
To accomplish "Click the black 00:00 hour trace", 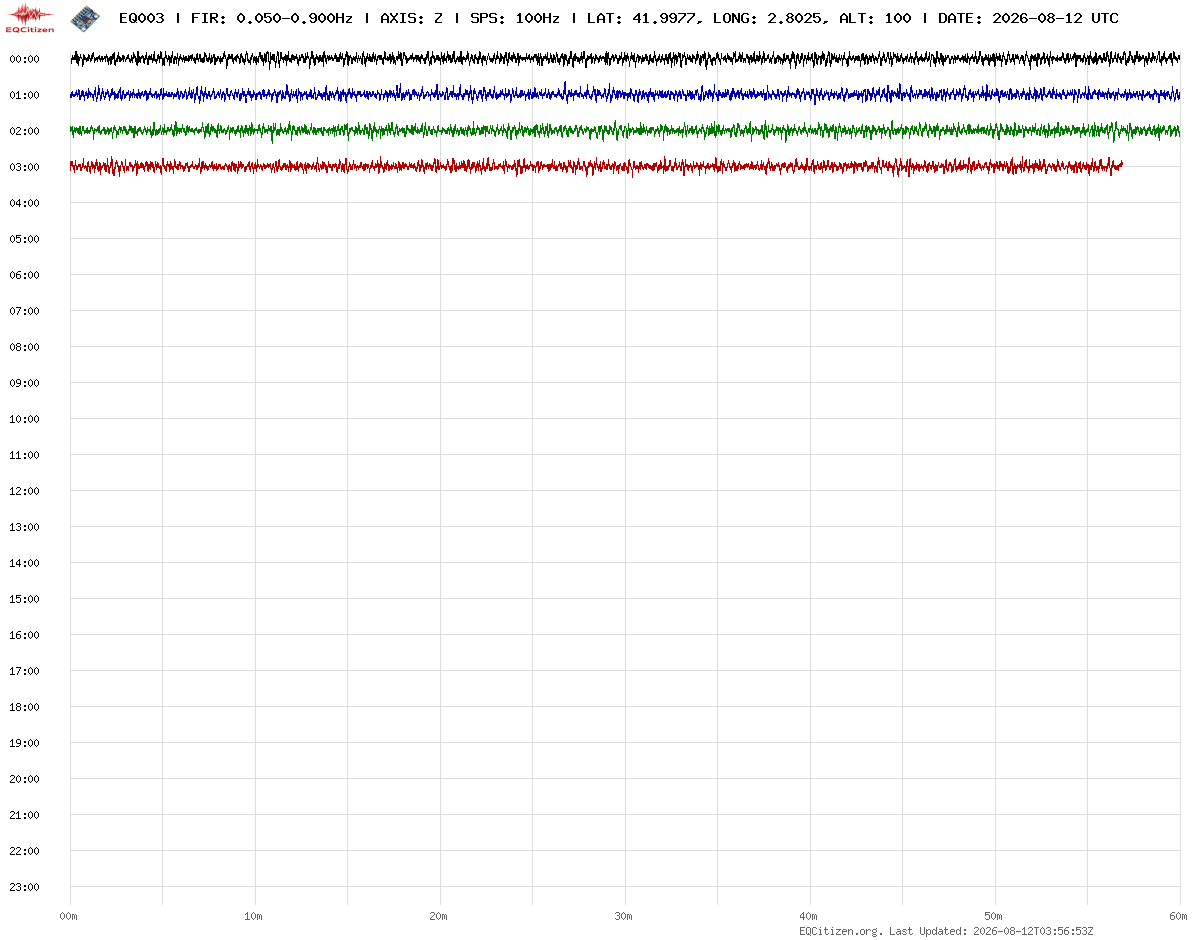I will pyautogui.click(x=625, y=59).
